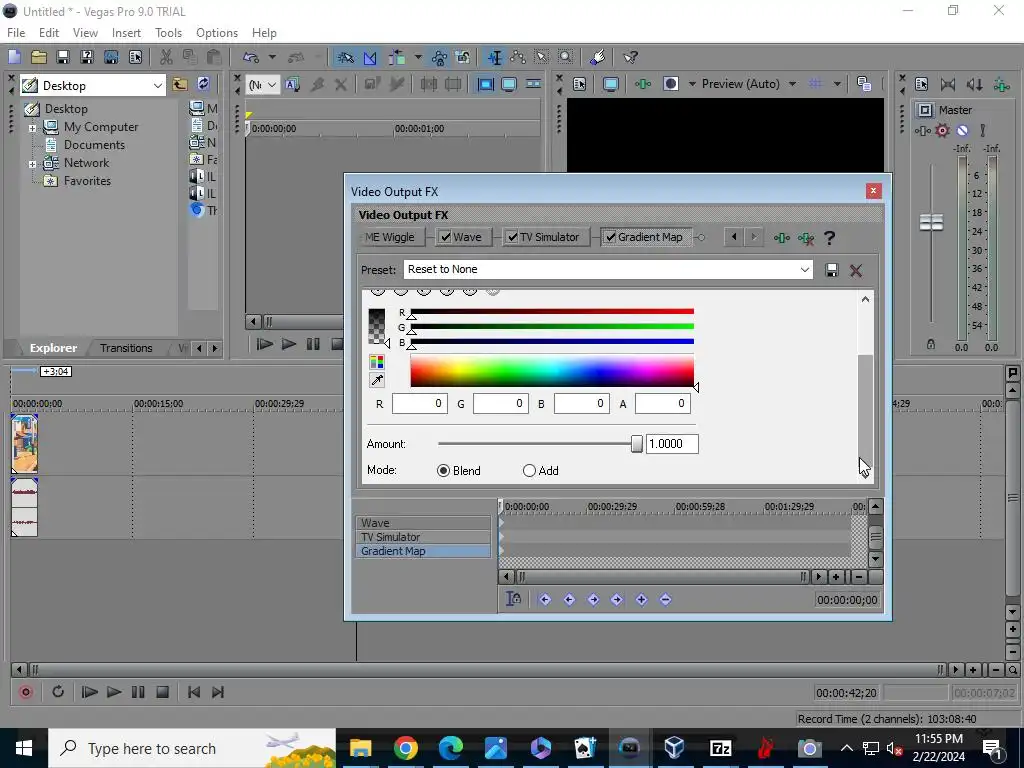Toggle the Master mute icon in mixer

click(962, 131)
